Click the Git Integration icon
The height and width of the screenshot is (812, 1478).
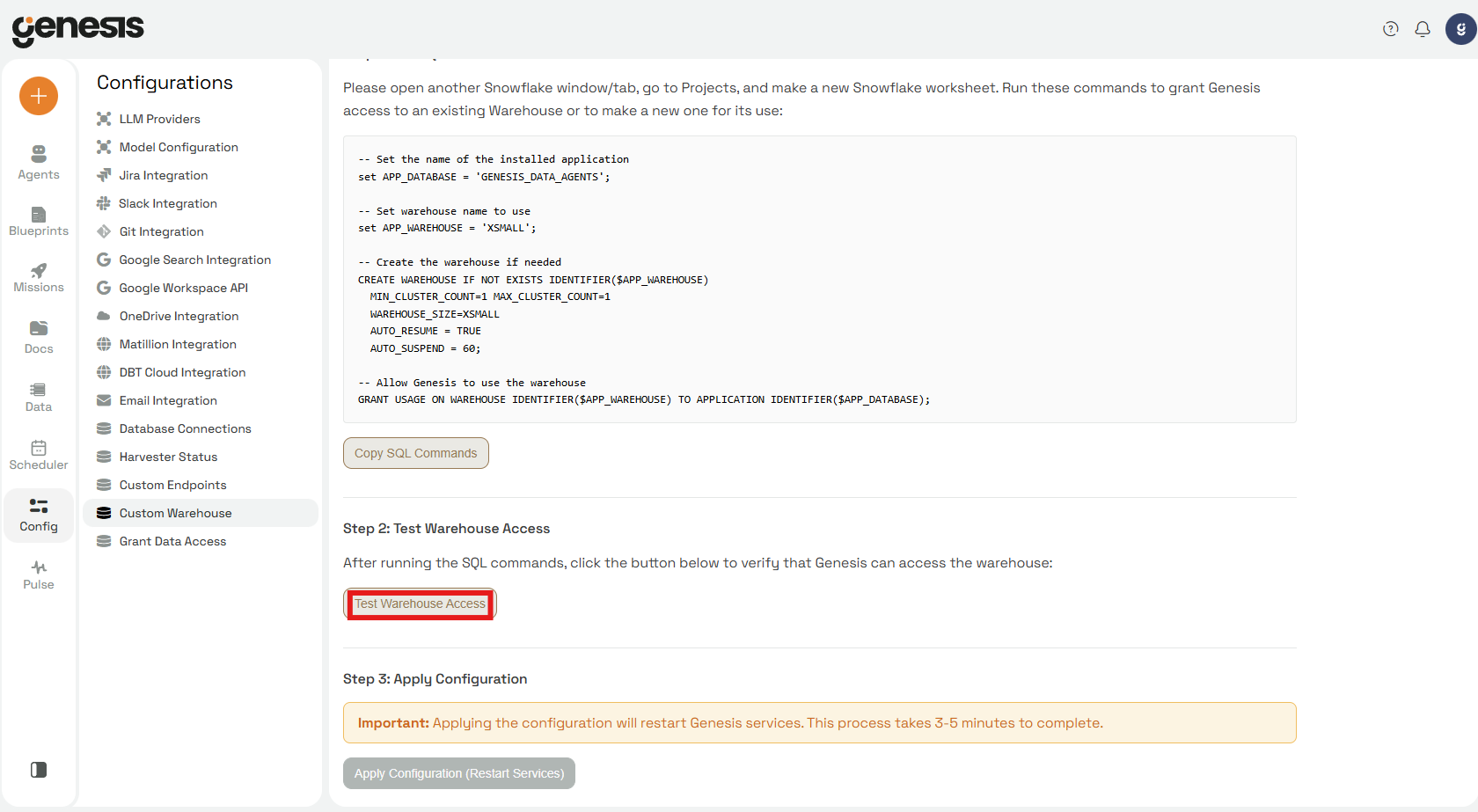(104, 231)
